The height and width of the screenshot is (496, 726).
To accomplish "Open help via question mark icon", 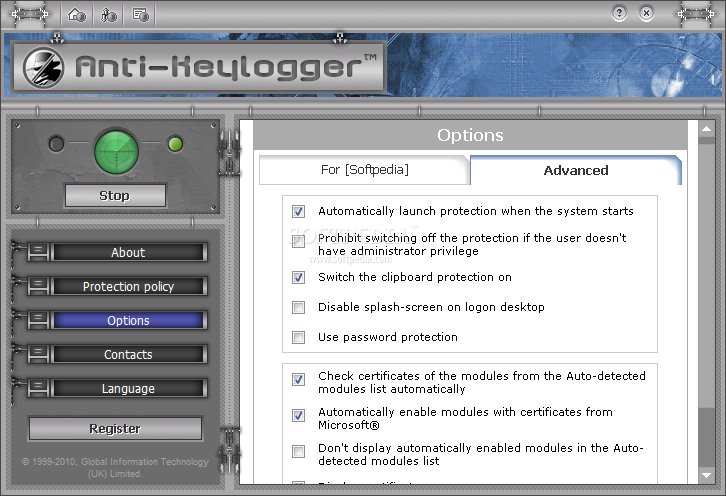I will (619, 13).
